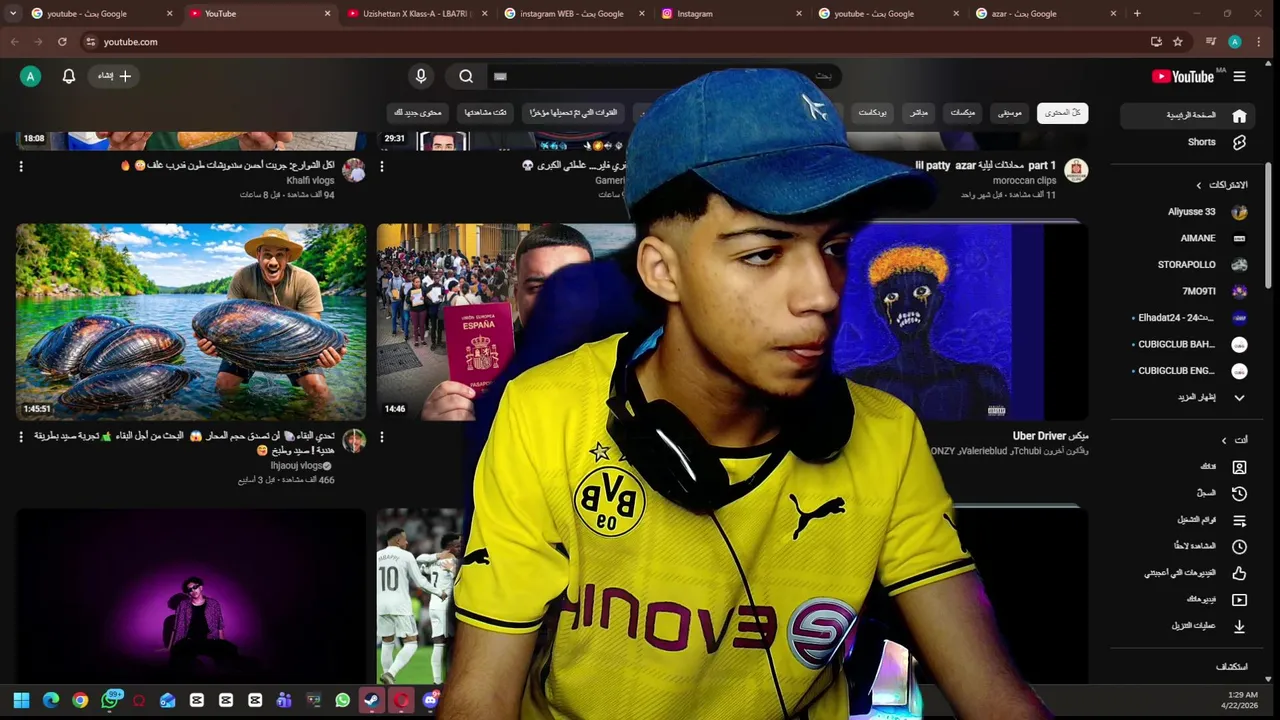The height and width of the screenshot is (720, 1280).
Task: Open Windows Start menu
Action: pyautogui.click(x=21, y=701)
